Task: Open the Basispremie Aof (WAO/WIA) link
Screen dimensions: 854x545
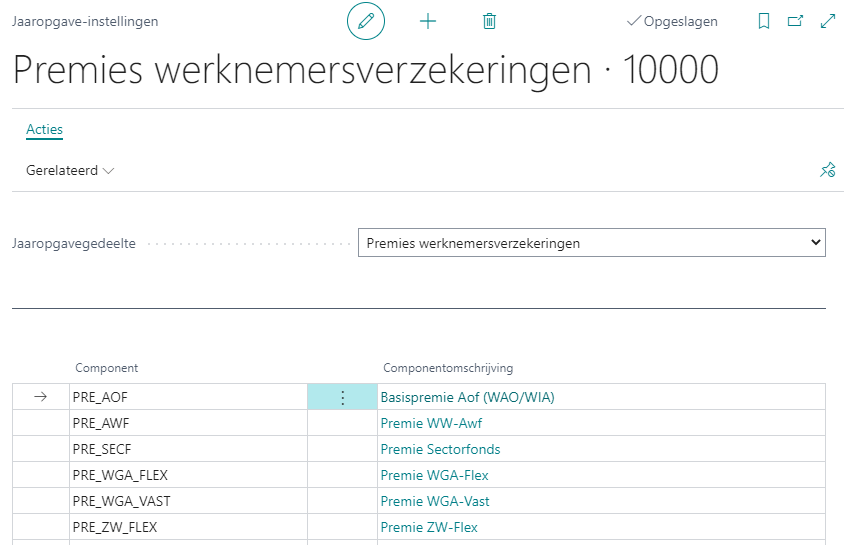Action: (467, 397)
